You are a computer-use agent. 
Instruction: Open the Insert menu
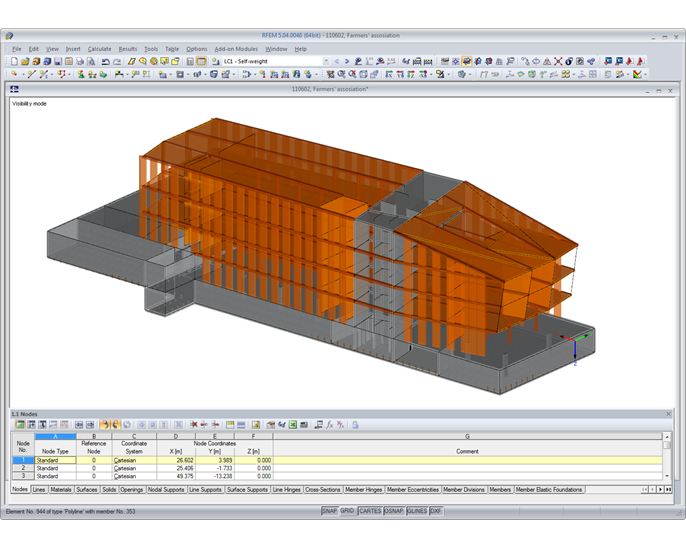[73, 49]
